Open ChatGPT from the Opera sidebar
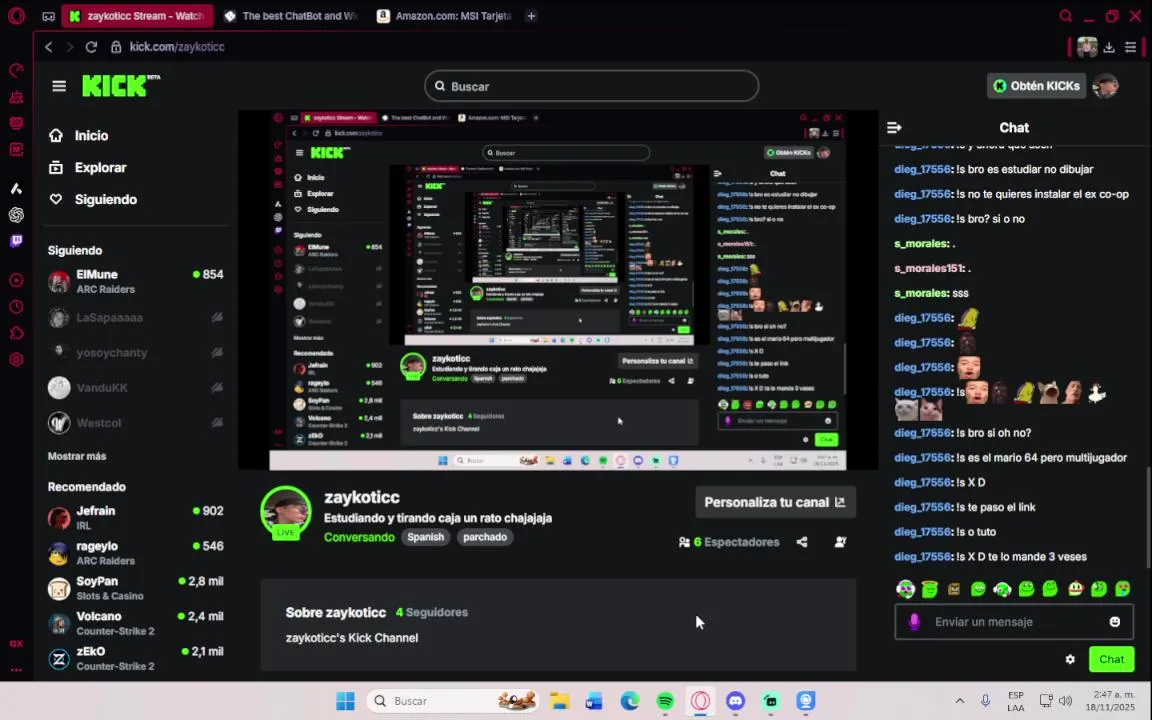Viewport: 1152px width, 720px height. tap(16, 215)
